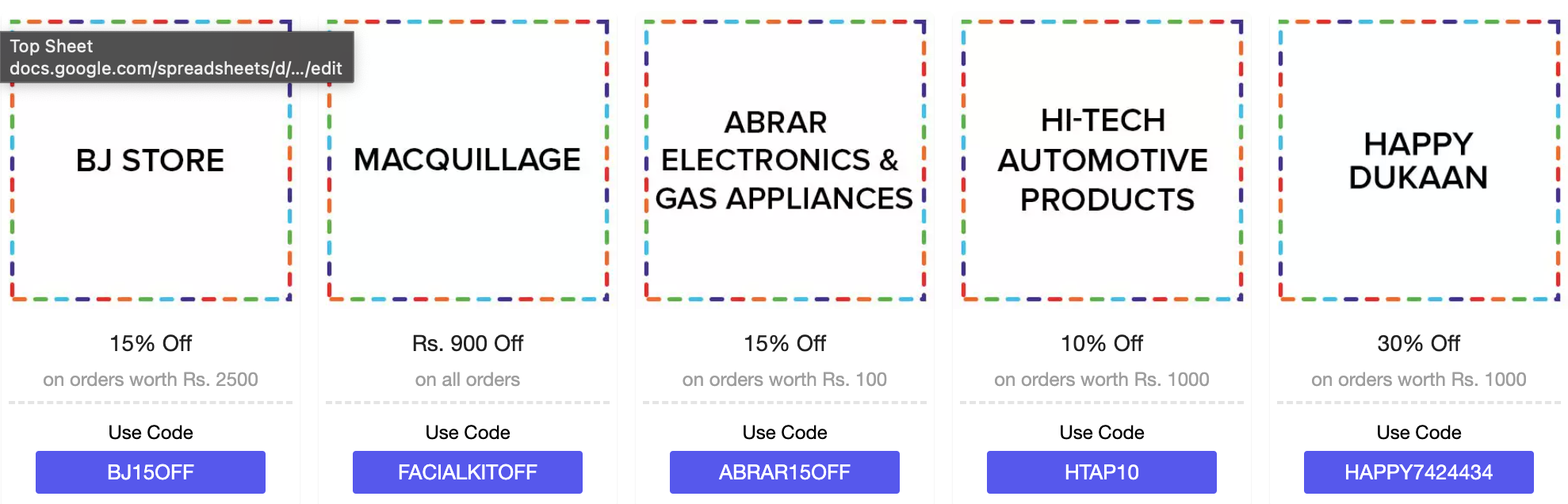Click the Rs. 900 Off offer text

coord(468,343)
